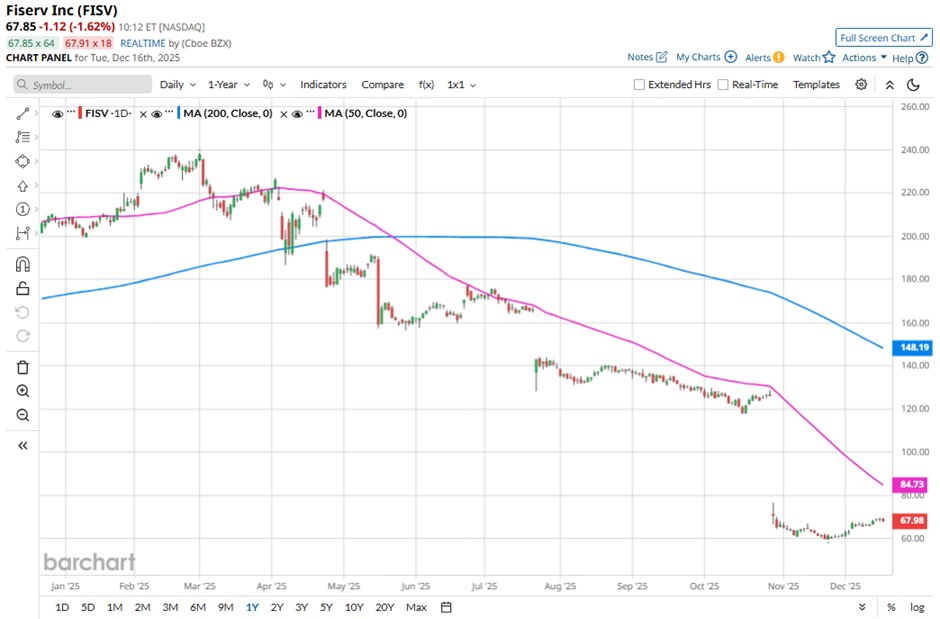
Task: Toggle visibility of FISV 1D series
Action: click(x=58, y=114)
